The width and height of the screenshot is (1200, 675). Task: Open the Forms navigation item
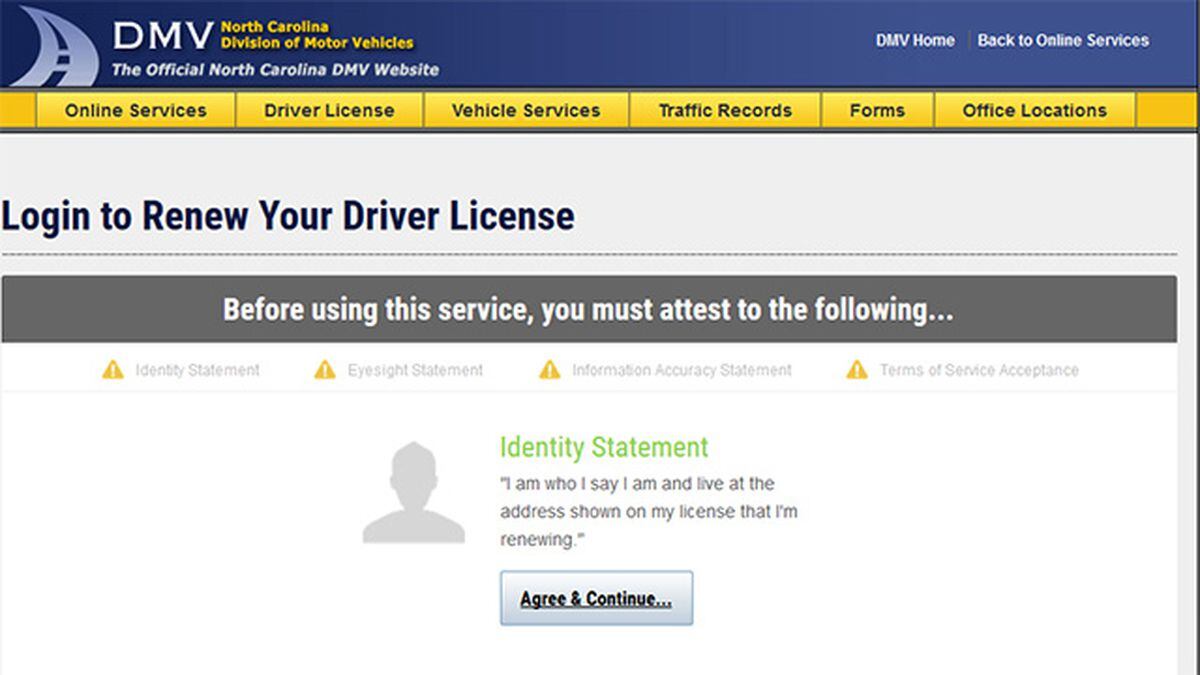[x=877, y=110]
